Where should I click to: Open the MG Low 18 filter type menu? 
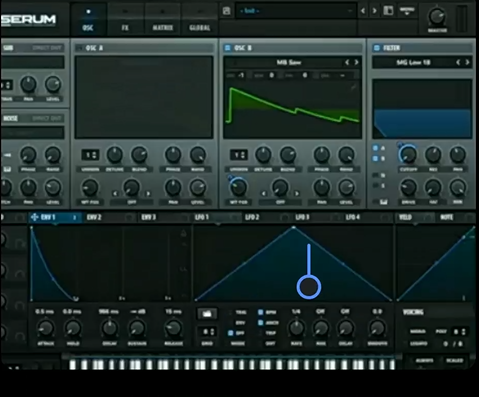click(x=413, y=62)
